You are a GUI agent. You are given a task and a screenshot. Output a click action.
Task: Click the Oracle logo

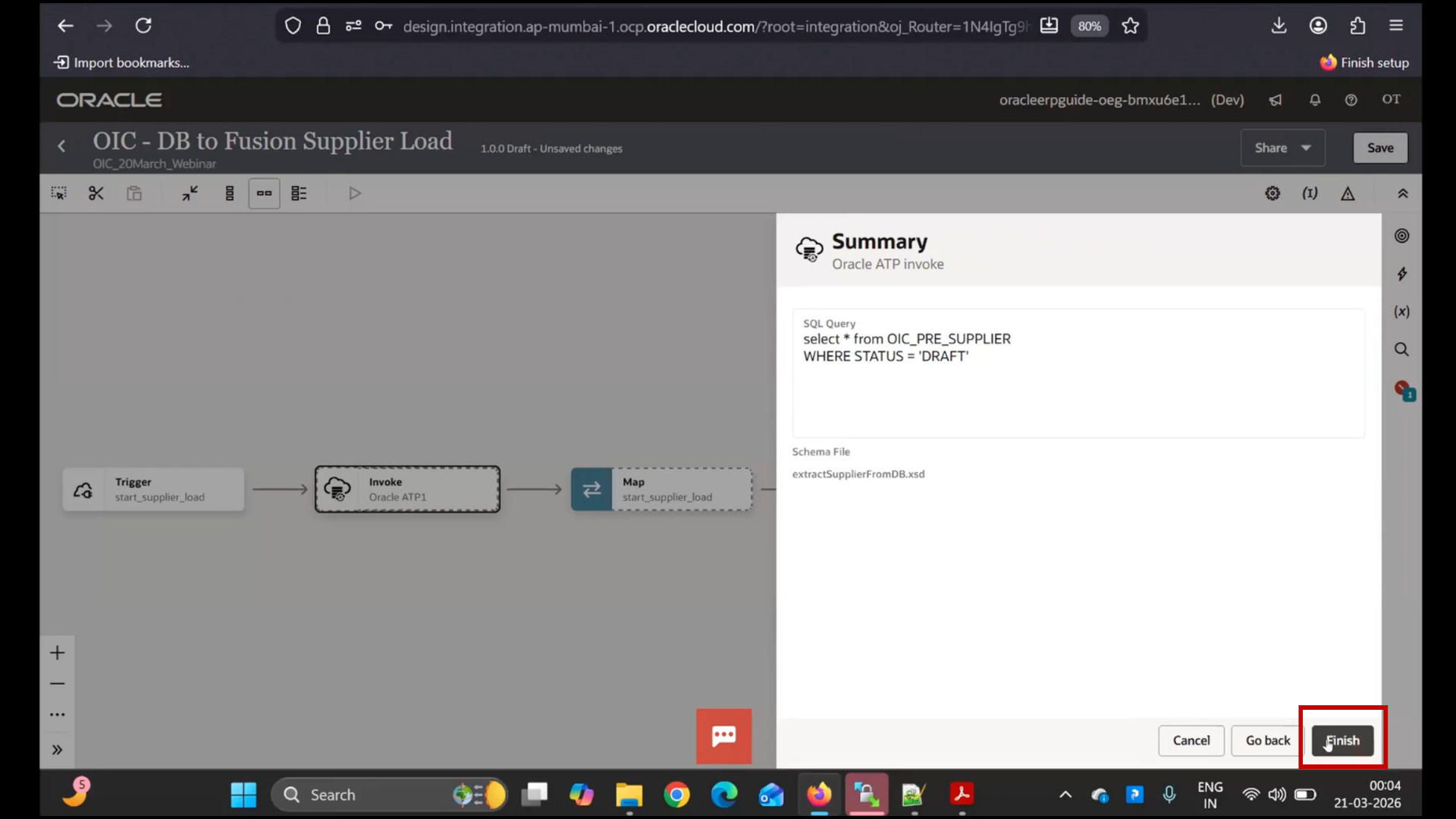coord(109,100)
